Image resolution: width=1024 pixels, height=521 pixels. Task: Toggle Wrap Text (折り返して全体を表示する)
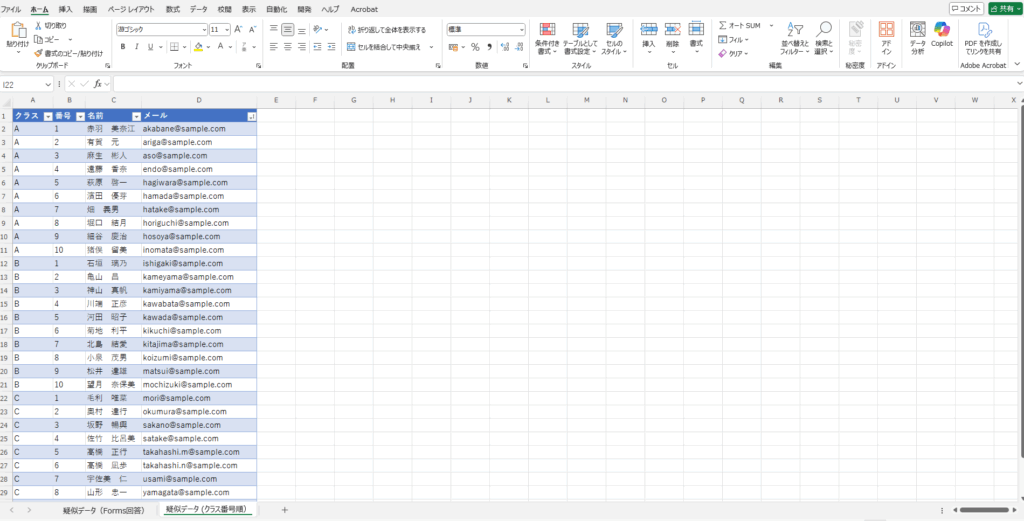click(387, 29)
